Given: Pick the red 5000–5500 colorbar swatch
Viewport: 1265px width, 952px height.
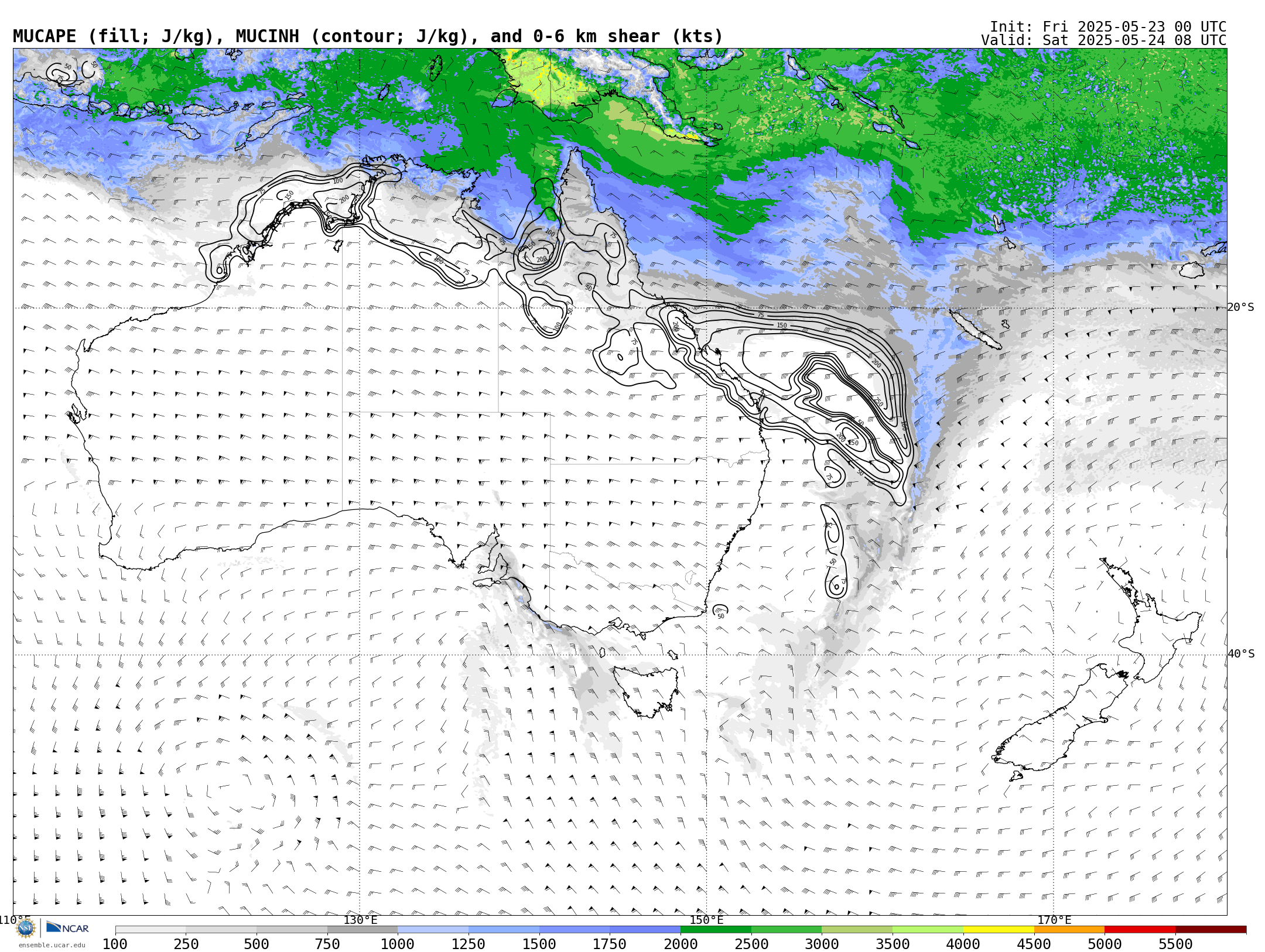Looking at the screenshot, I should tap(1140, 930).
